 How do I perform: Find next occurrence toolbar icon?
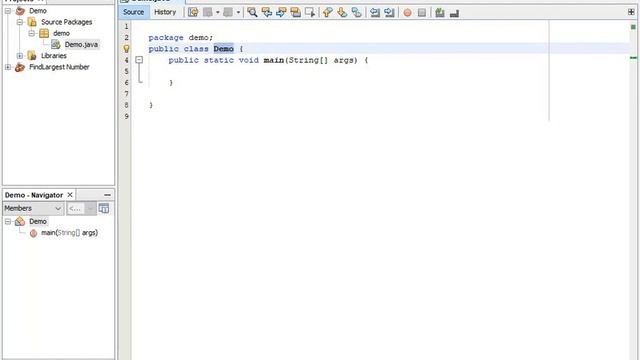[281, 12]
